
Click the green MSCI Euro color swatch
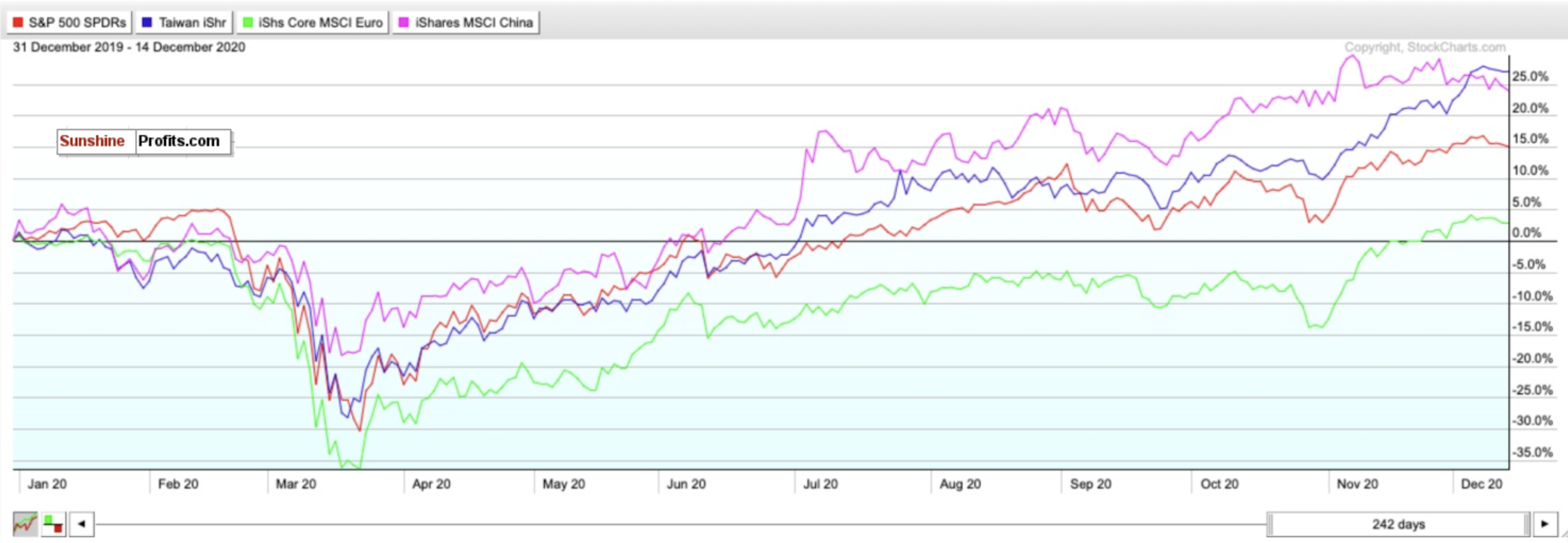click(248, 23)
